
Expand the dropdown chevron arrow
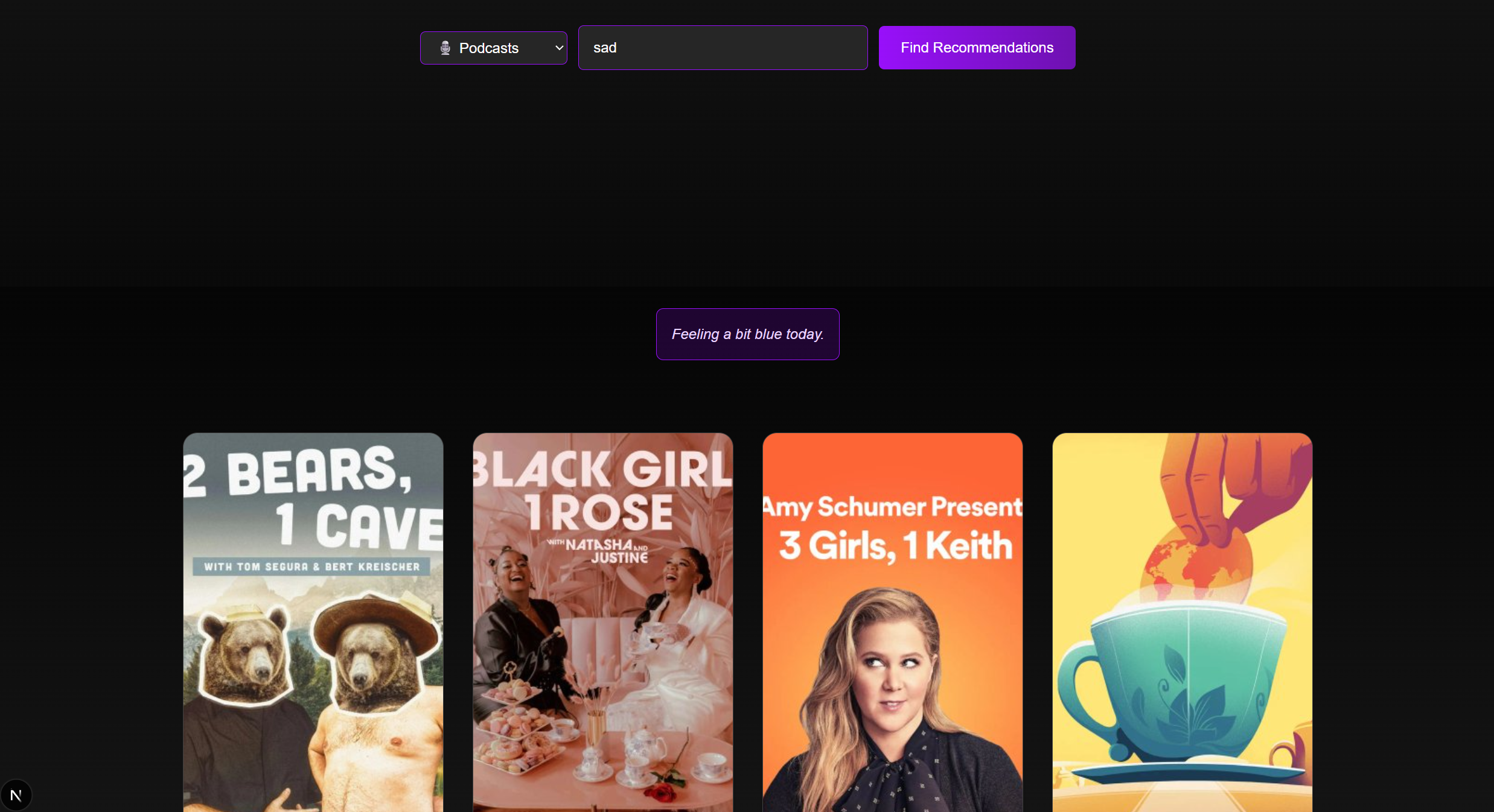[x=559, y=48]
